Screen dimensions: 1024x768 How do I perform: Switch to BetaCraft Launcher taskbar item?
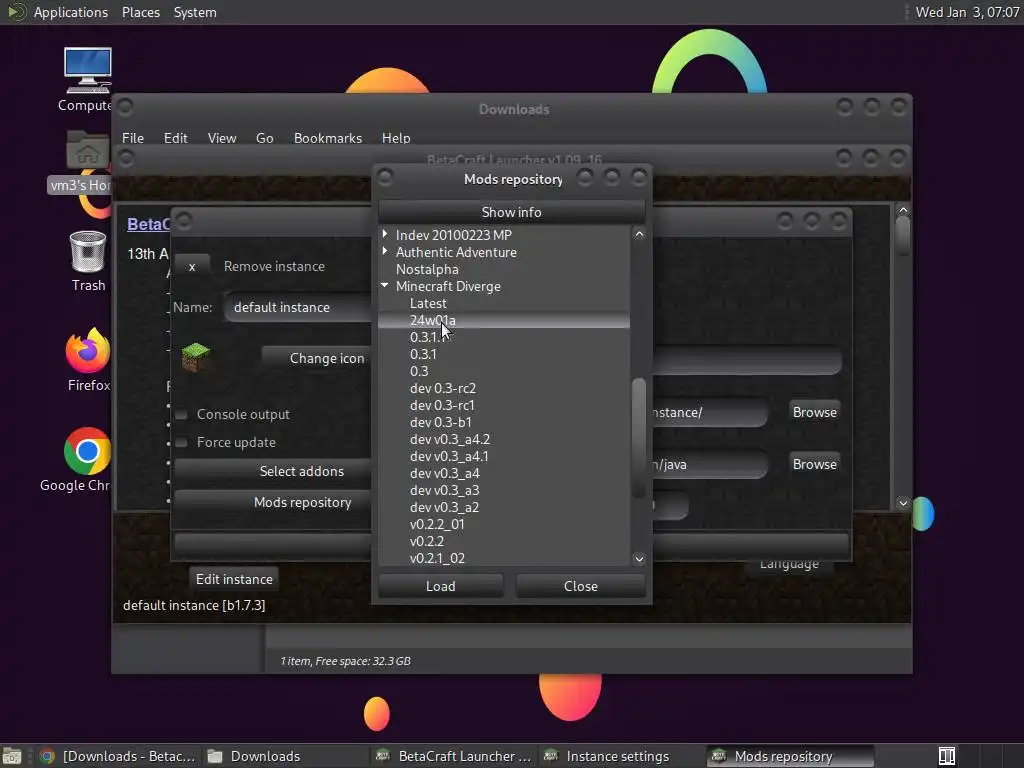[x=455, y=756]
